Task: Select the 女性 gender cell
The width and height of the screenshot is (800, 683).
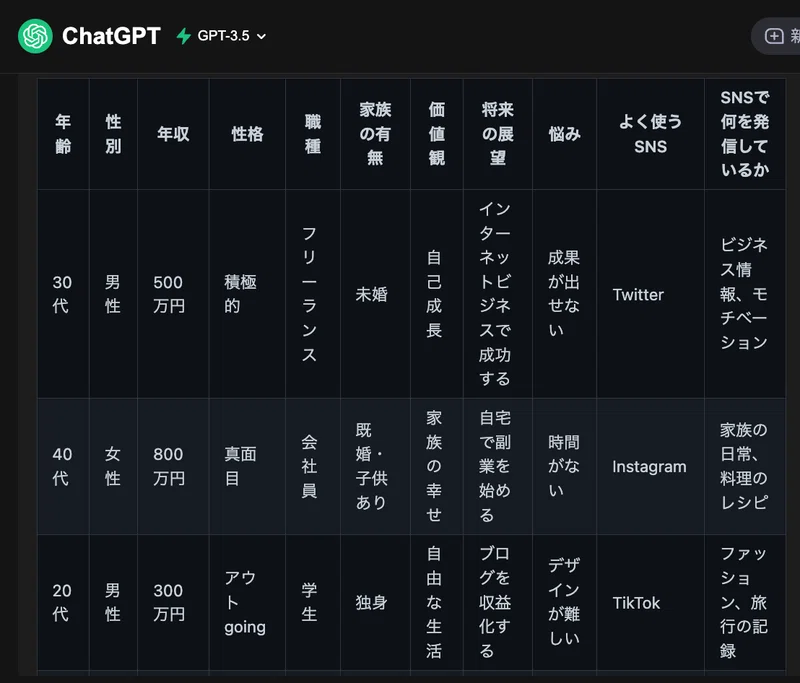Action: (x=113, y=466)
